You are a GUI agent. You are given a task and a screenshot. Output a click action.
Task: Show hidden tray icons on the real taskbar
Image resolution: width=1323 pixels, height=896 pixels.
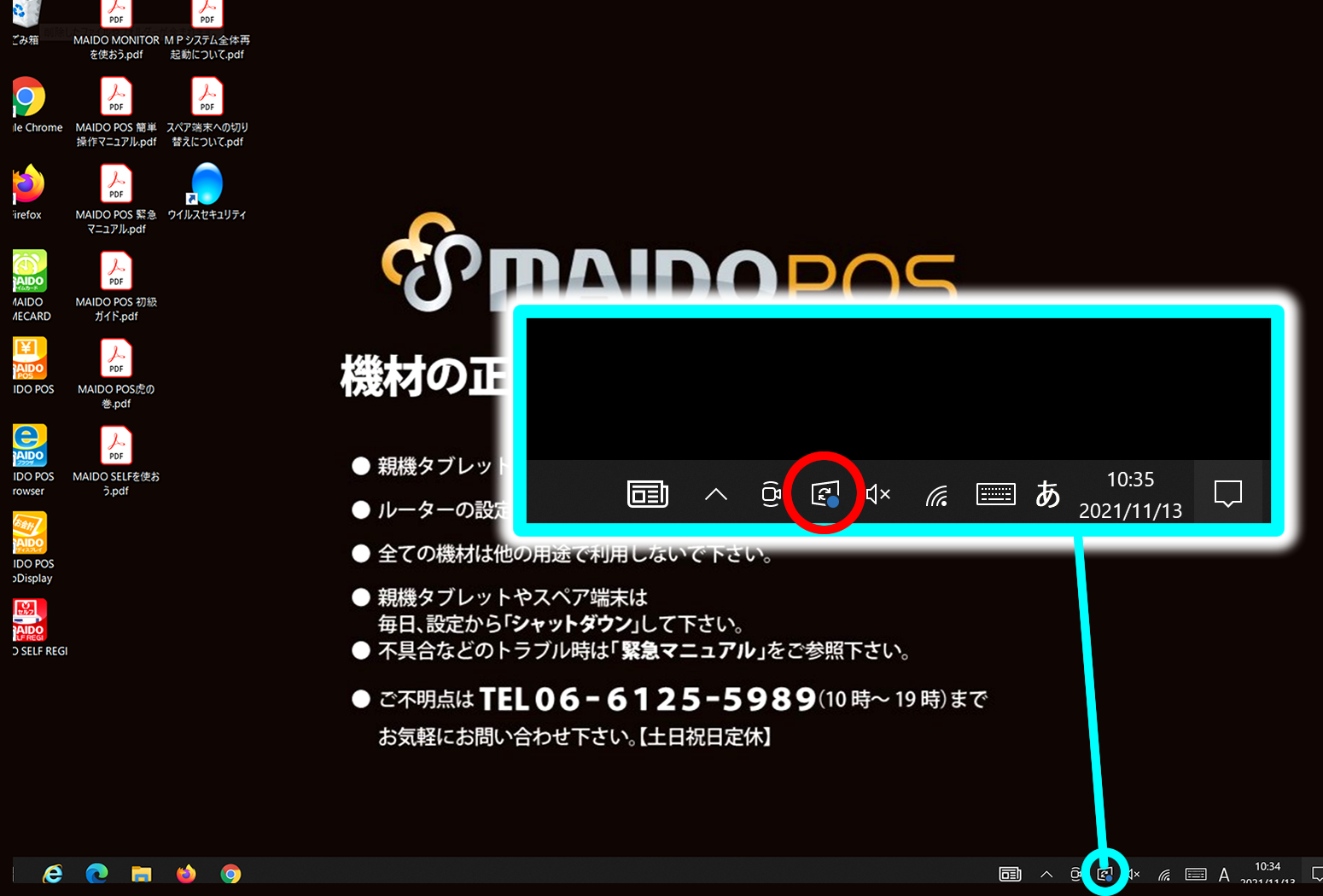pos(1046,874)
